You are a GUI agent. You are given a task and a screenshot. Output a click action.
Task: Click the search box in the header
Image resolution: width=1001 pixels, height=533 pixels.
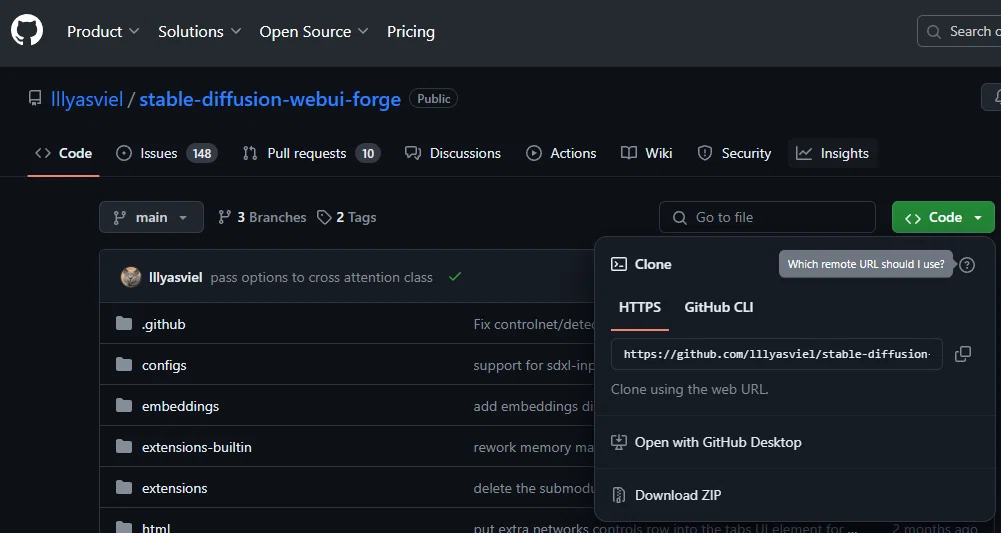coord(959,31)
